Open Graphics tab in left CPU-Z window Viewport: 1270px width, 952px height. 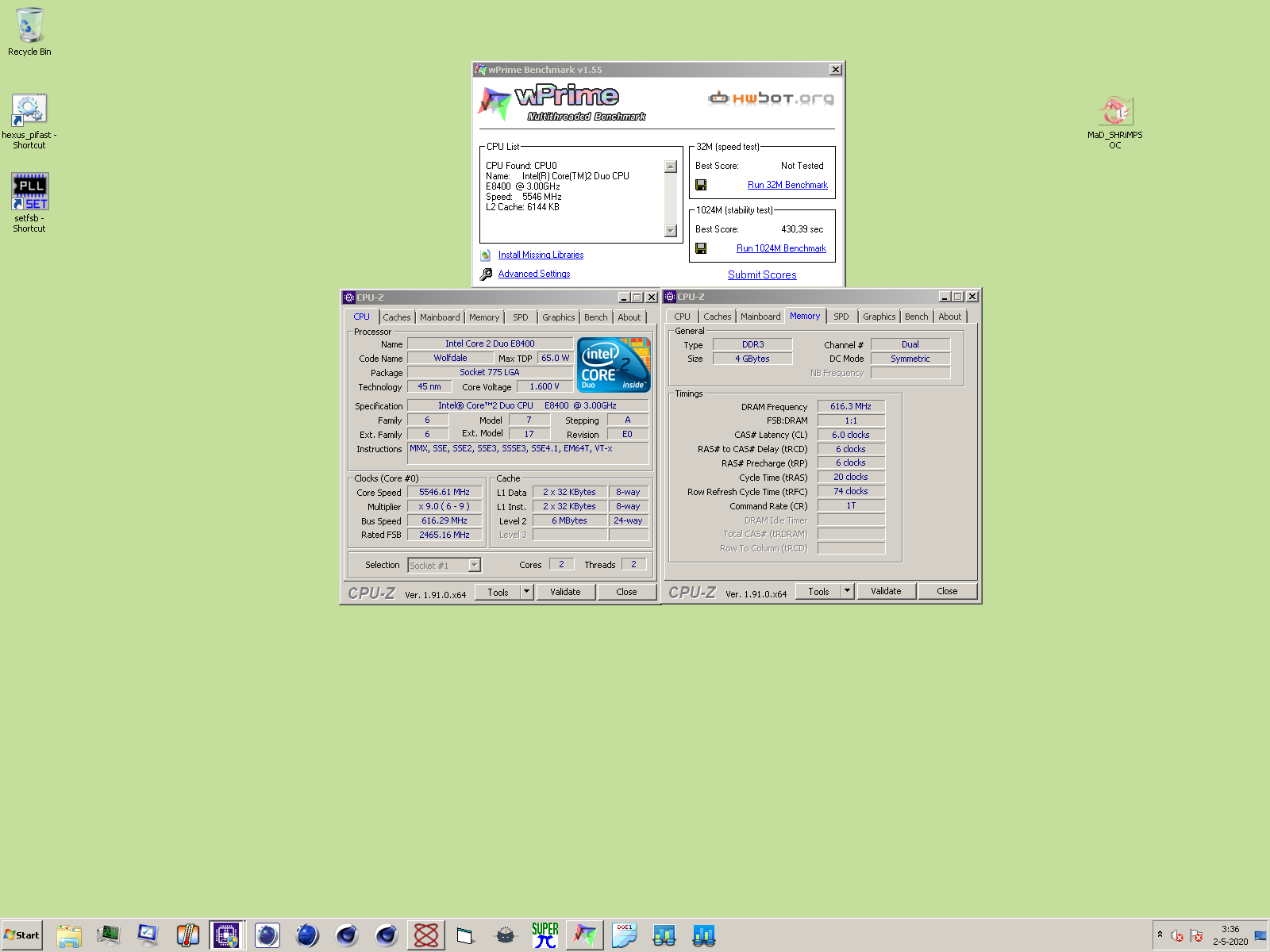coord(559,317)
